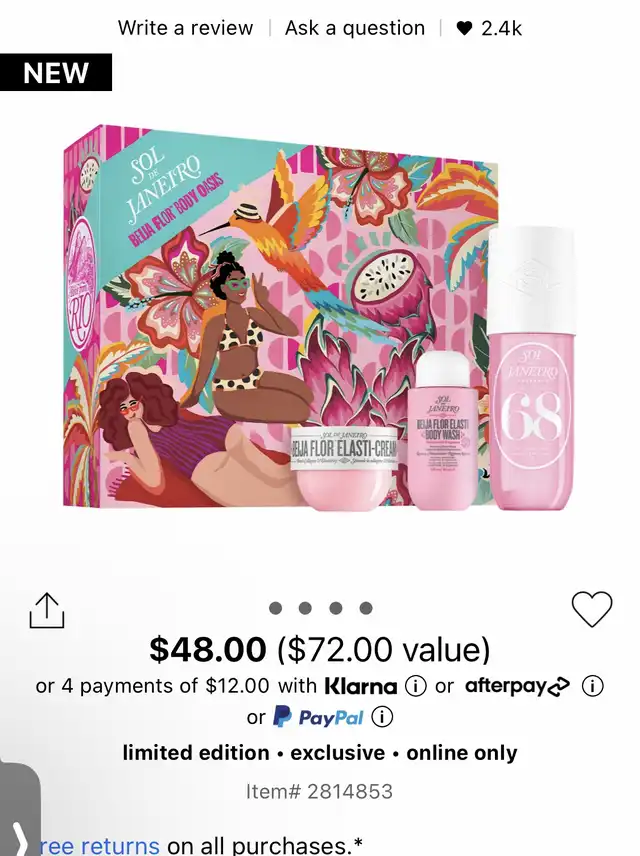Click the afterpay logo

click(517, 686)
